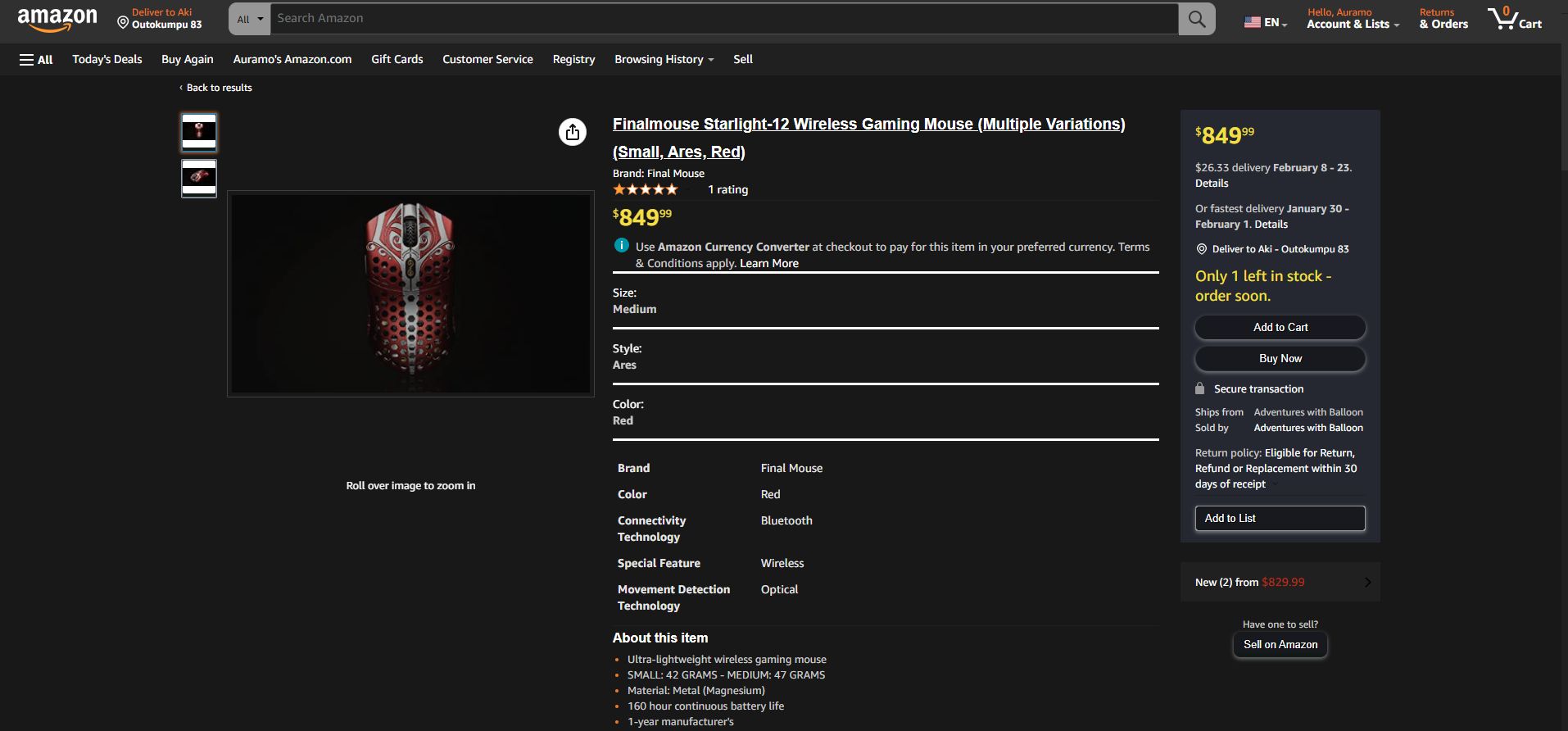
Task: Click the delivery location pin icon in header
Action: coord(123,23)
